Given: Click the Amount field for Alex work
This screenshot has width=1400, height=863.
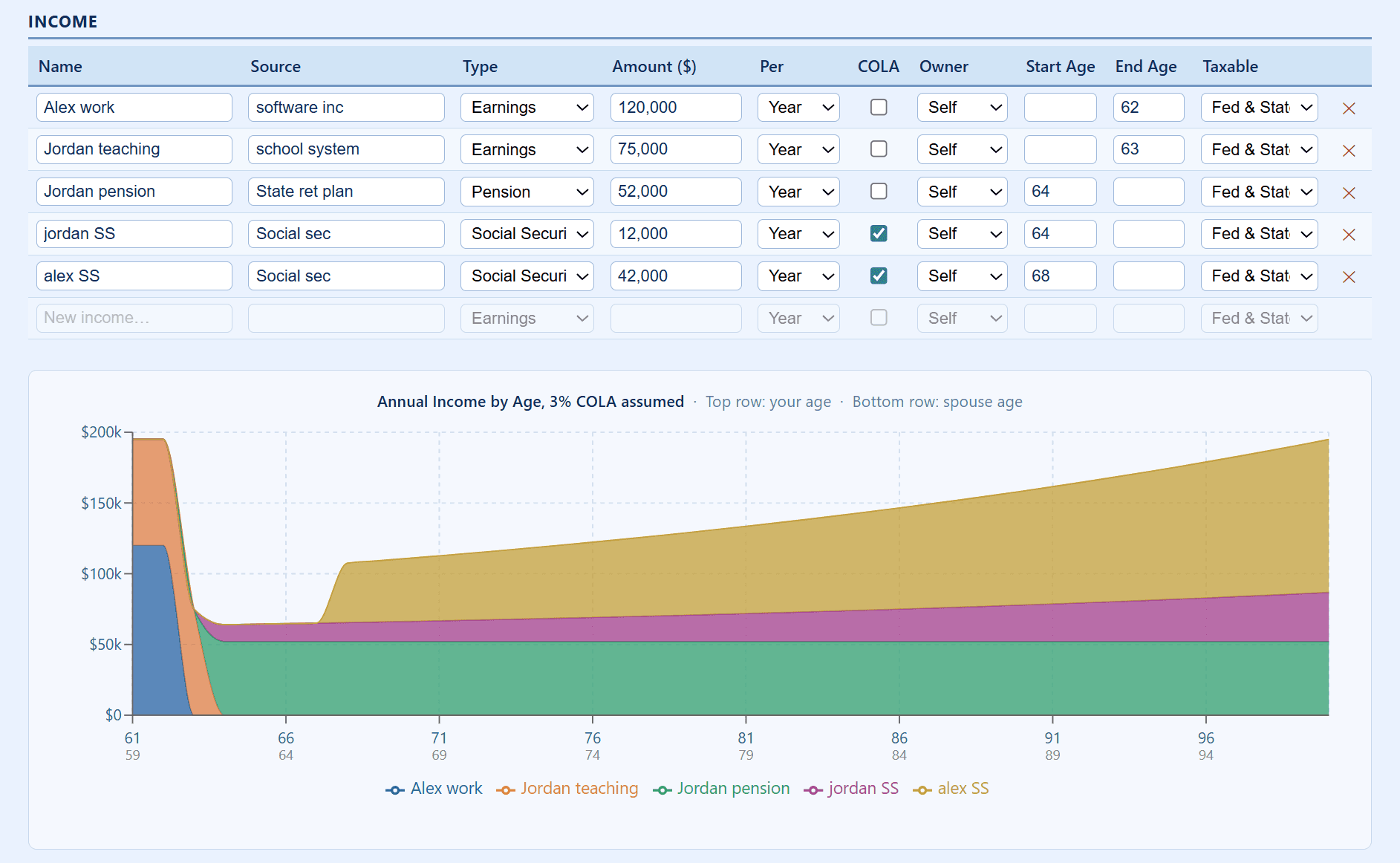Looking at the screenshot, I should click(674, 107).
